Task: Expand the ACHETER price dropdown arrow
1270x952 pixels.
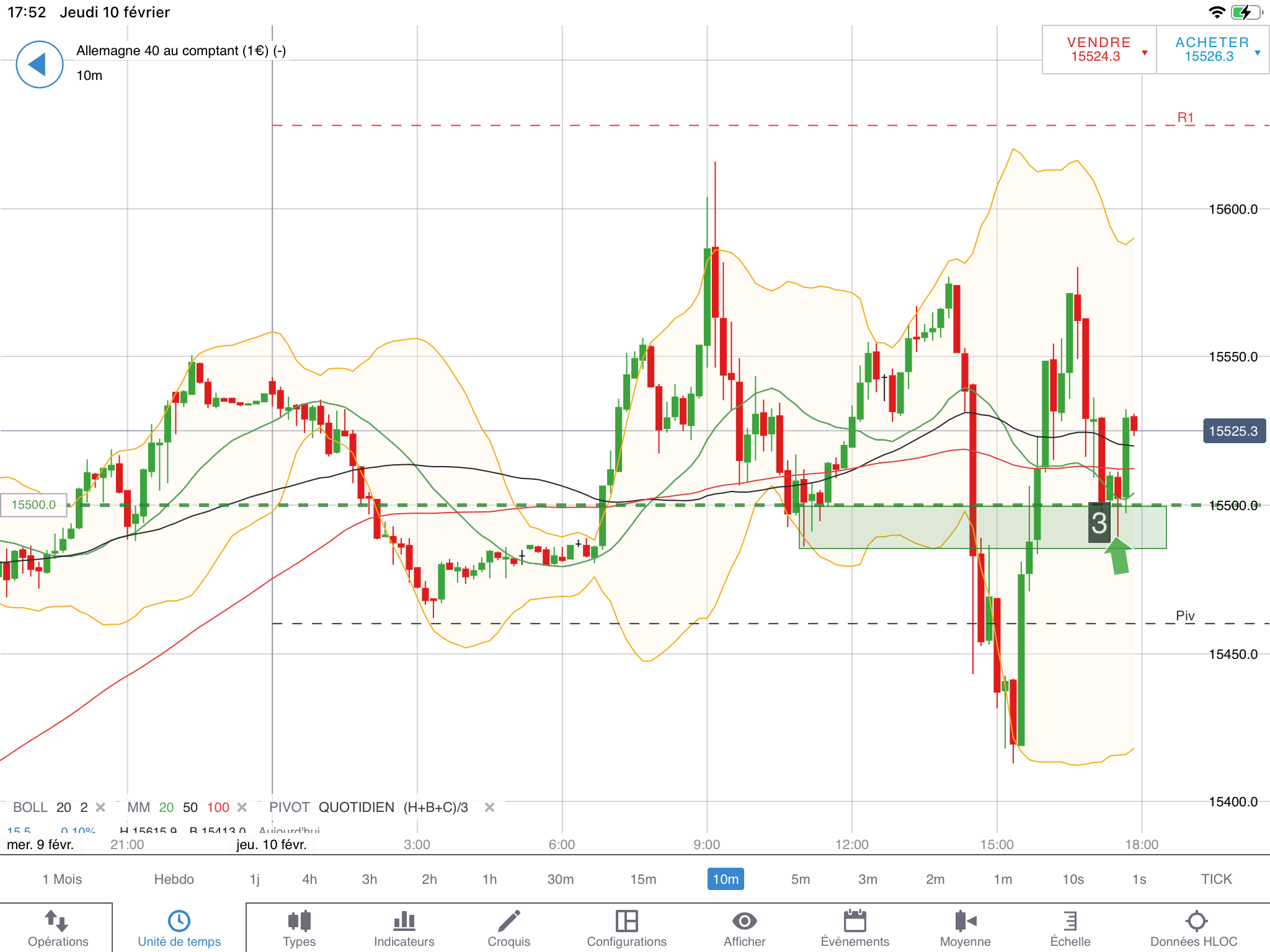Action: coord(1258,53)
